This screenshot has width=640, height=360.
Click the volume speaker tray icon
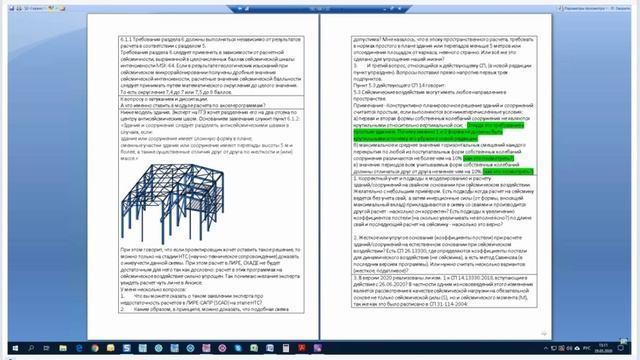tap(569, 348)
